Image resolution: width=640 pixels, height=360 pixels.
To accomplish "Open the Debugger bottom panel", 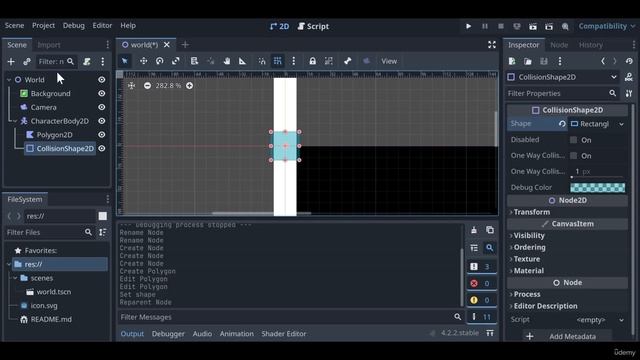I will (168, 334).
